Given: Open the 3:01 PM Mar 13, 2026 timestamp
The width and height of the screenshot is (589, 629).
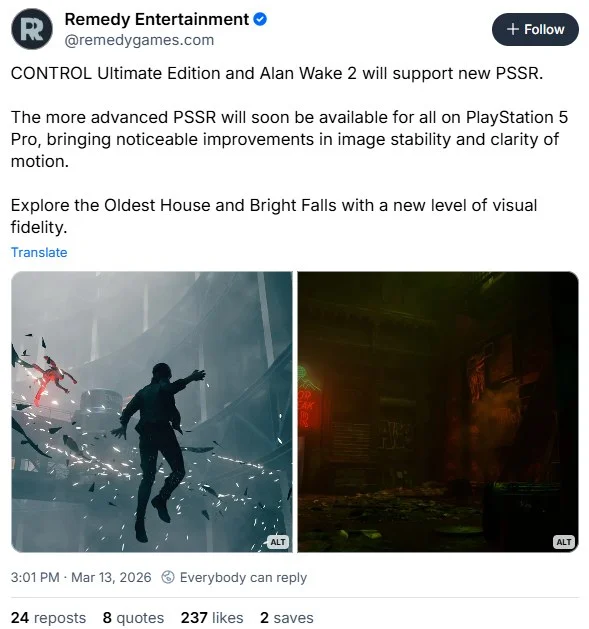Looking at the screenshot, I should (81, 577).
